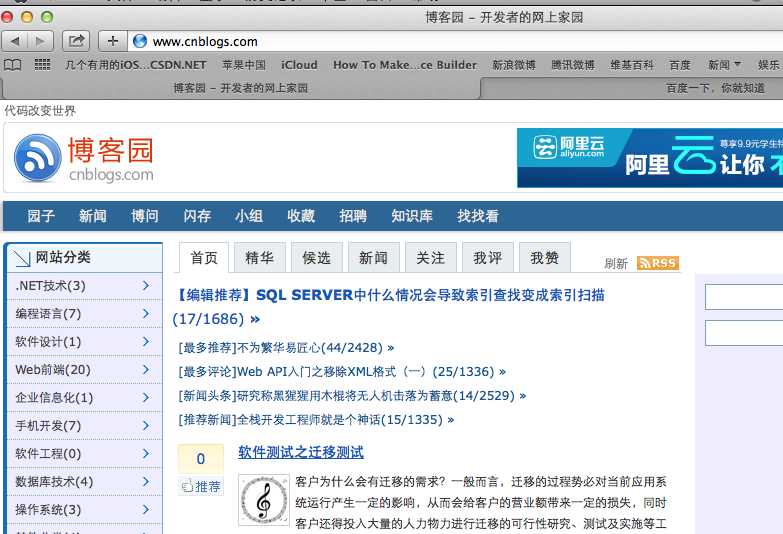Open 园子 in the navigation bar

(41, 216)
